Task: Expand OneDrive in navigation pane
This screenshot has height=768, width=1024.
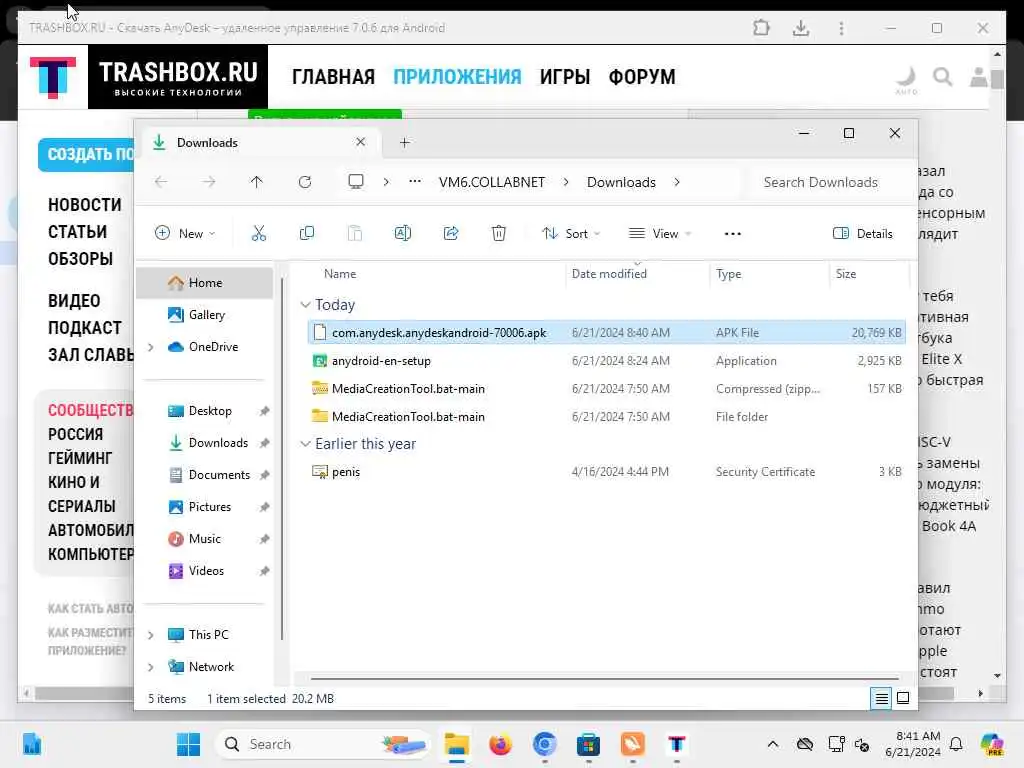Action: pos(151,347)
